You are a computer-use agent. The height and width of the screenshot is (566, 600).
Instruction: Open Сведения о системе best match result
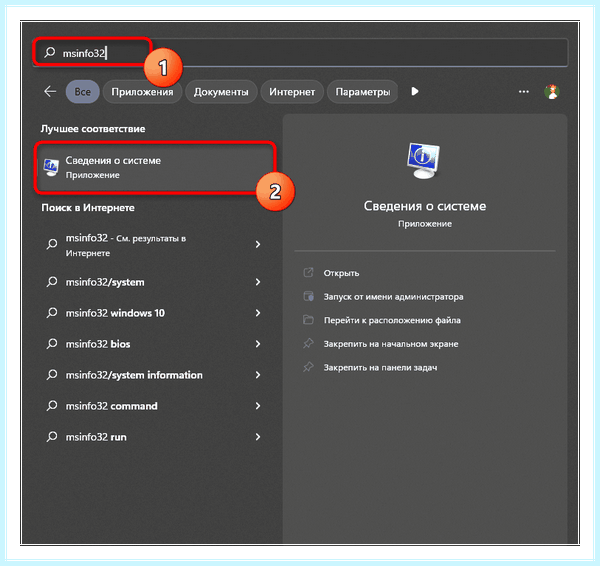(155, 167)
